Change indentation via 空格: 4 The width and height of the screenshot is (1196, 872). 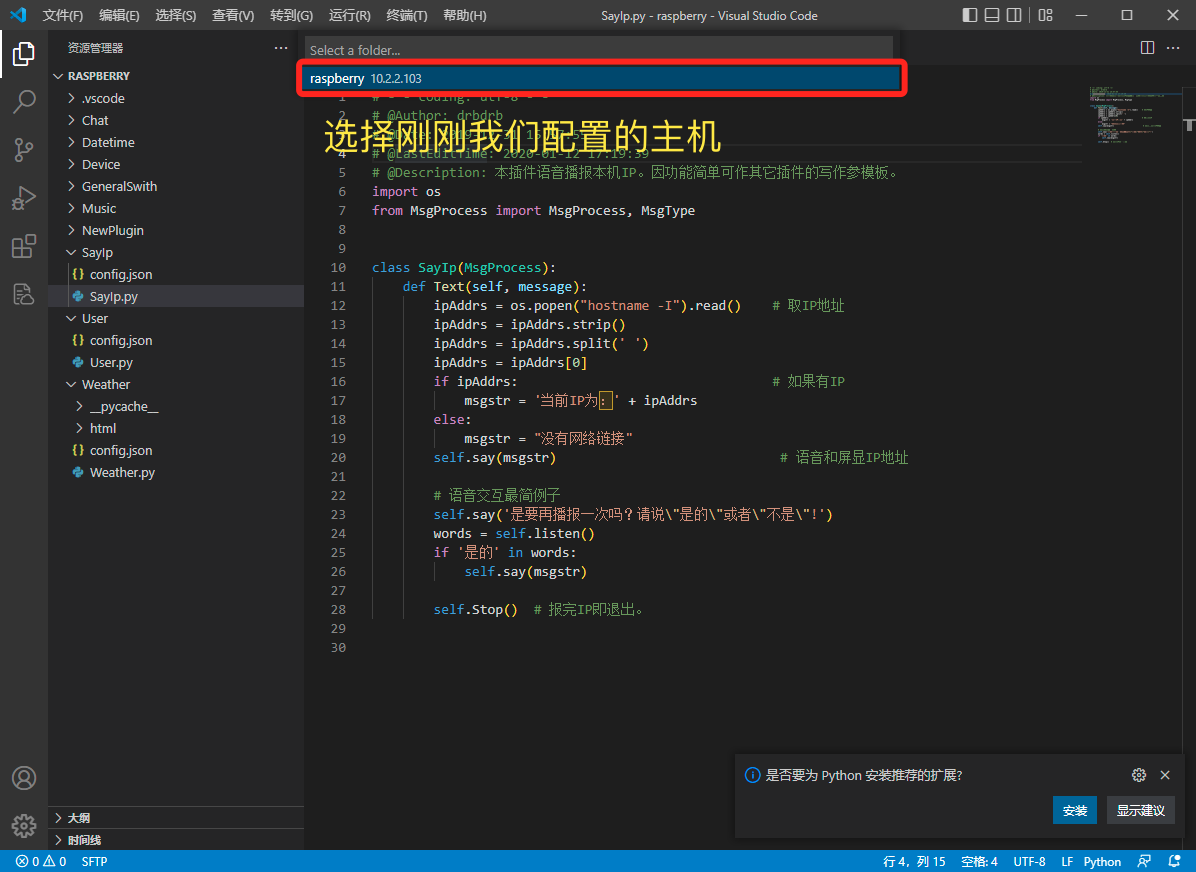[979, 861]
